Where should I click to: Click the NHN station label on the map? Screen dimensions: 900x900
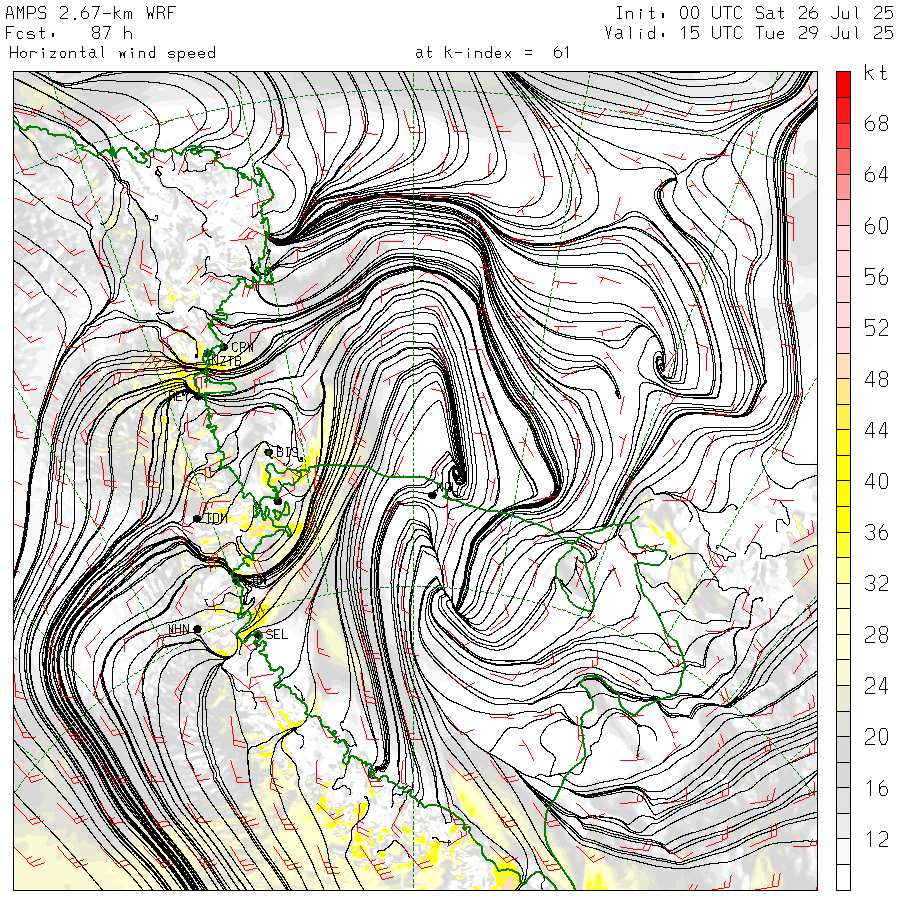coord(179,630)
